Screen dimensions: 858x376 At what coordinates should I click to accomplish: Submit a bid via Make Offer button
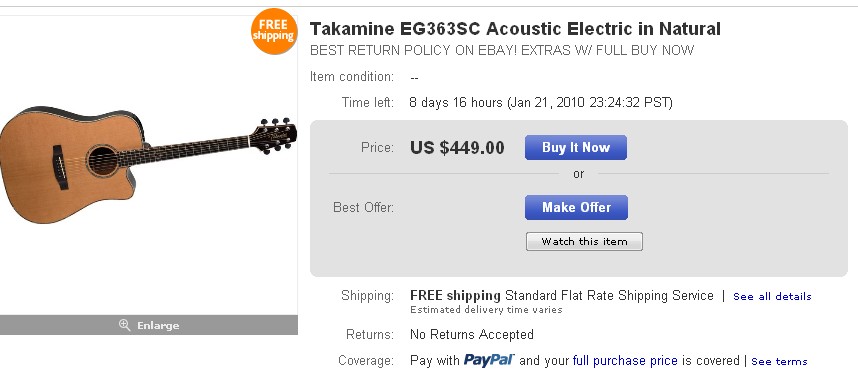tap(576, 207)
